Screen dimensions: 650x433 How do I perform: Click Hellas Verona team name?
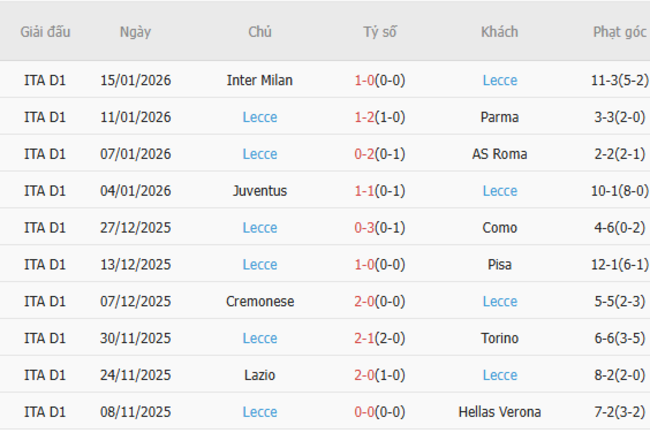point(499,412)
